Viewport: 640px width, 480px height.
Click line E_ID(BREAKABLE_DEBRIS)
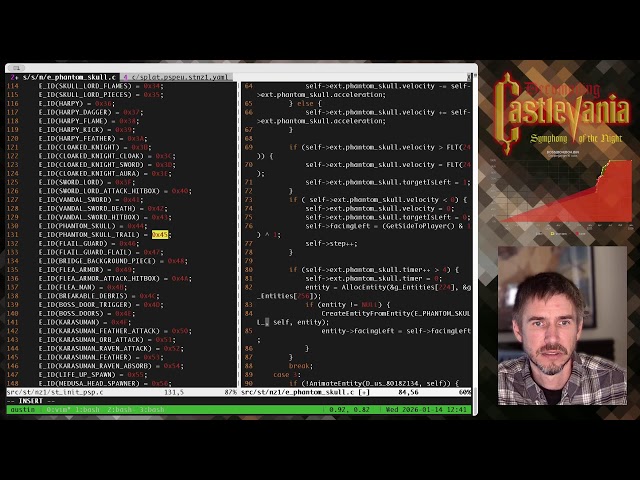tap(99, 296)
